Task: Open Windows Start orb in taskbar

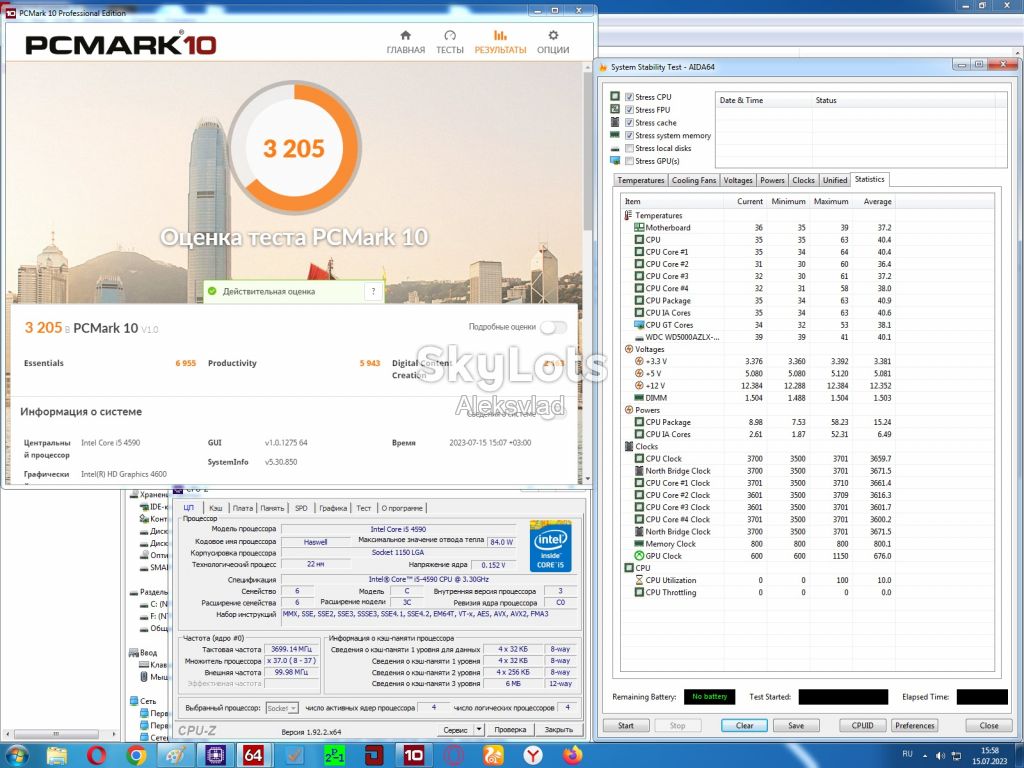Action: click(16, 756)
